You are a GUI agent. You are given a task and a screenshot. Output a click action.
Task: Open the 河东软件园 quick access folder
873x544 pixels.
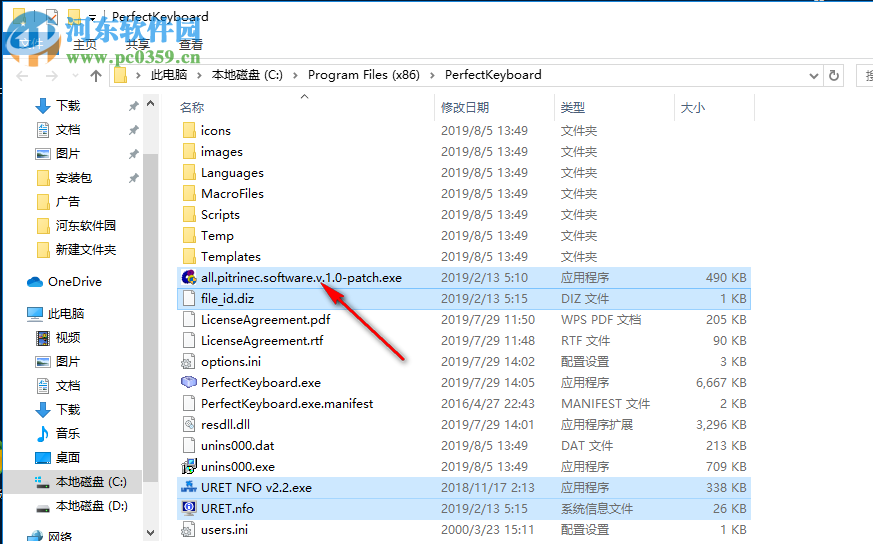click(x=85, y=226)
